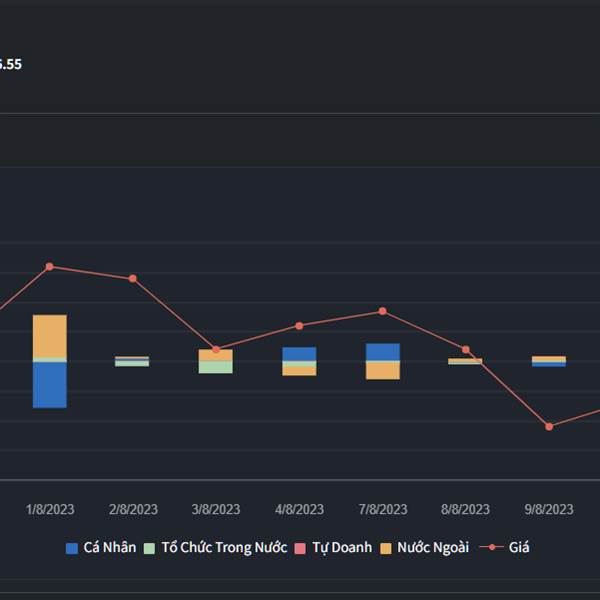Click the blue bar segment for 4/8/2023
The height and width of the screenshot is (600, 600).
[x=299, y=354]
